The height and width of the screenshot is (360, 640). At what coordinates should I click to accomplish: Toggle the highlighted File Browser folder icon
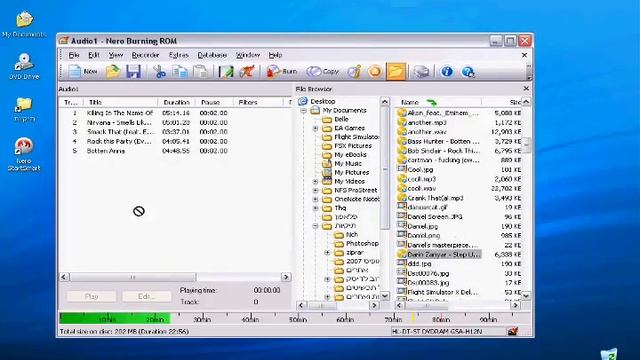click(396, 71)
